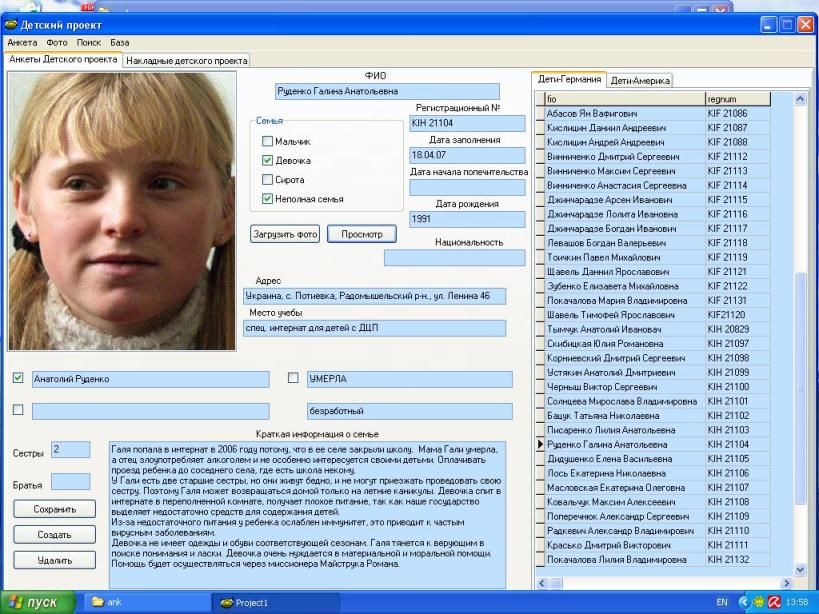Click the yellow-green tray icon beside Avira
Viewport: 819px width, 614px height.
(x=758, y=602)
